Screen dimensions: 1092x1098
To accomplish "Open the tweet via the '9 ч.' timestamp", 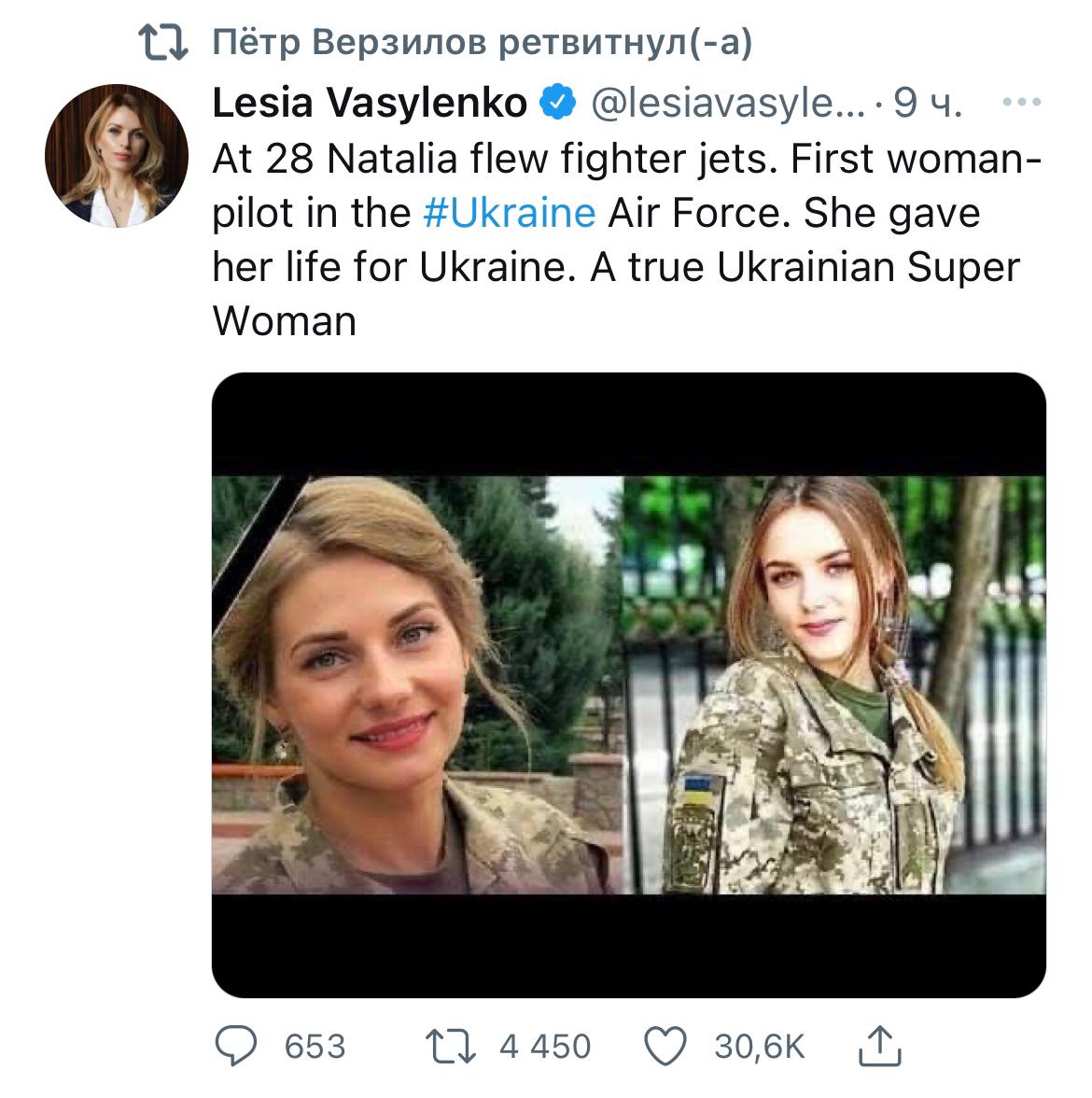I will 927,104.
